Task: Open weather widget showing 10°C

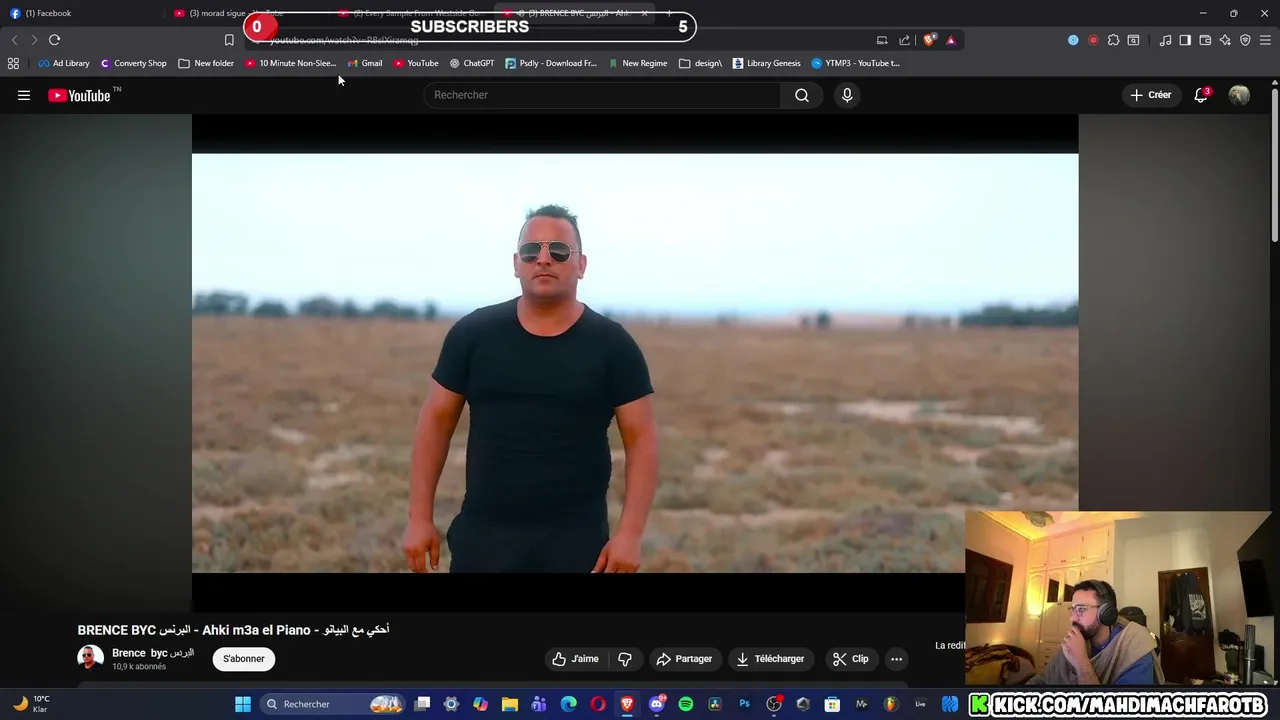Action: [30, 703]
